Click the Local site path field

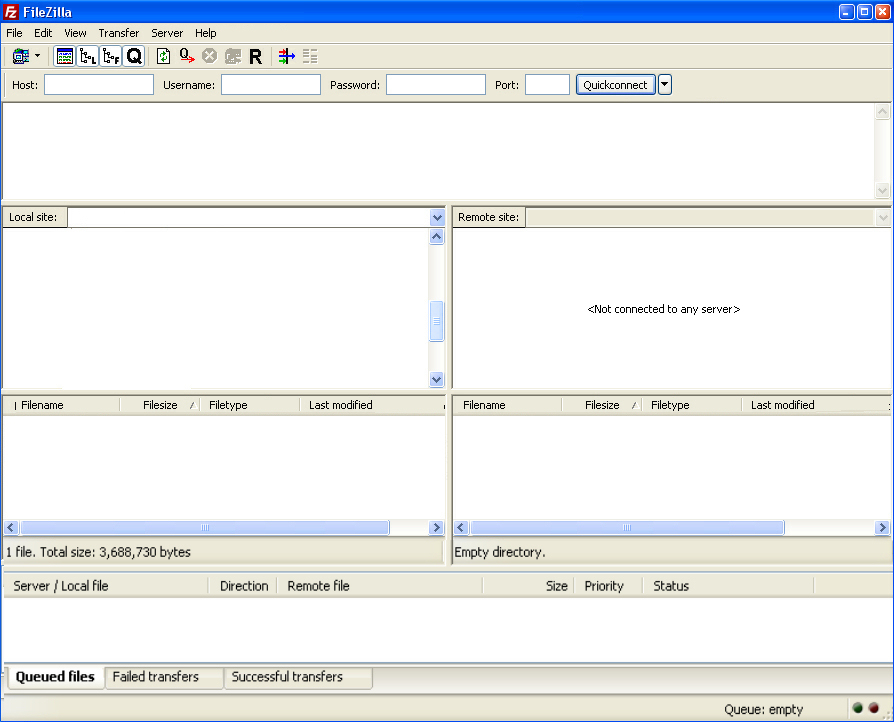249,217
